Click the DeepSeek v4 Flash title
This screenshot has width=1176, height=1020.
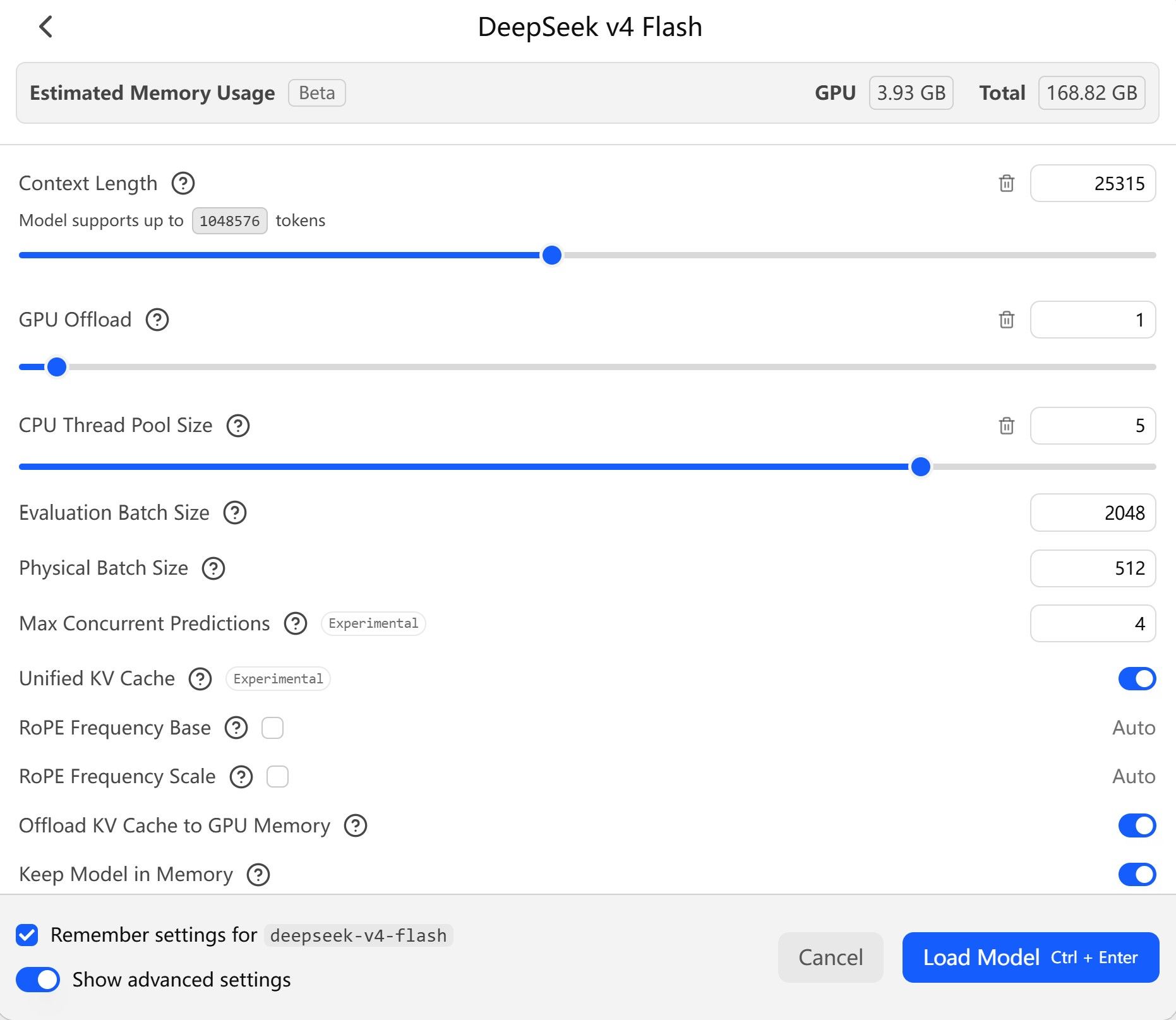(x=590, y=27)
